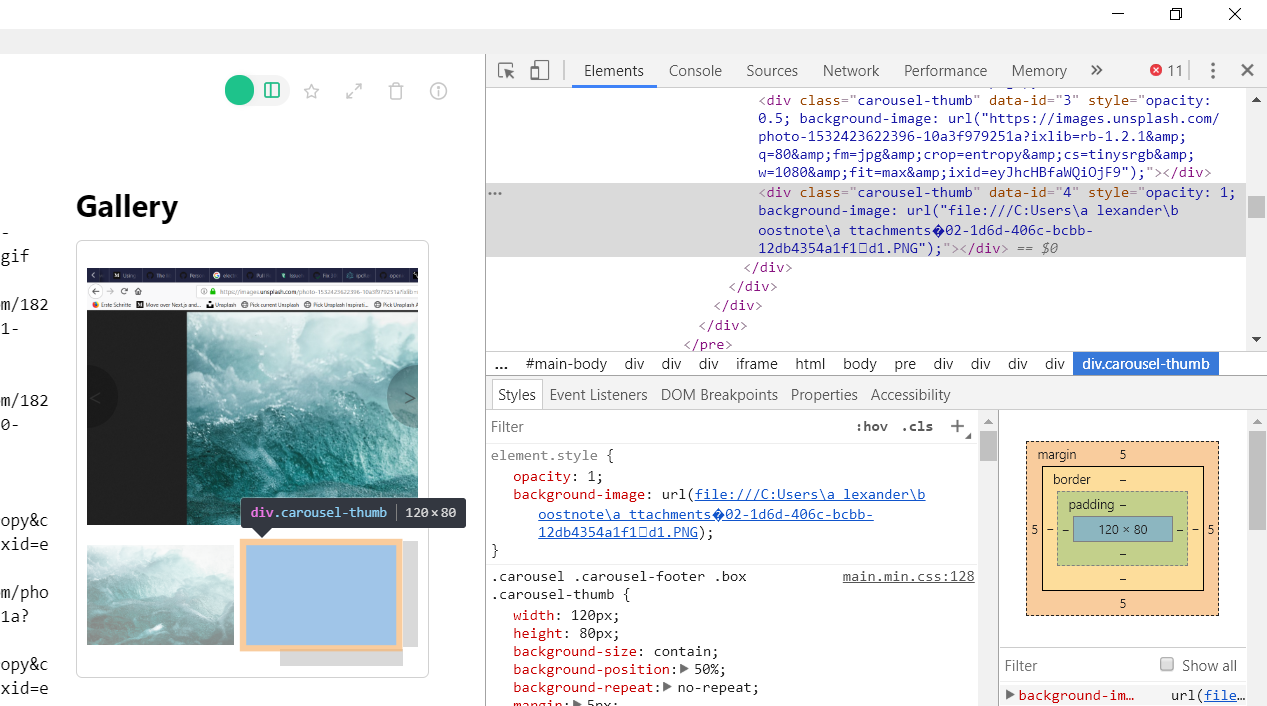Select the carousel-thumb data-id 3 DOM node
This screenshot has width=1267, height=706.
986,137
